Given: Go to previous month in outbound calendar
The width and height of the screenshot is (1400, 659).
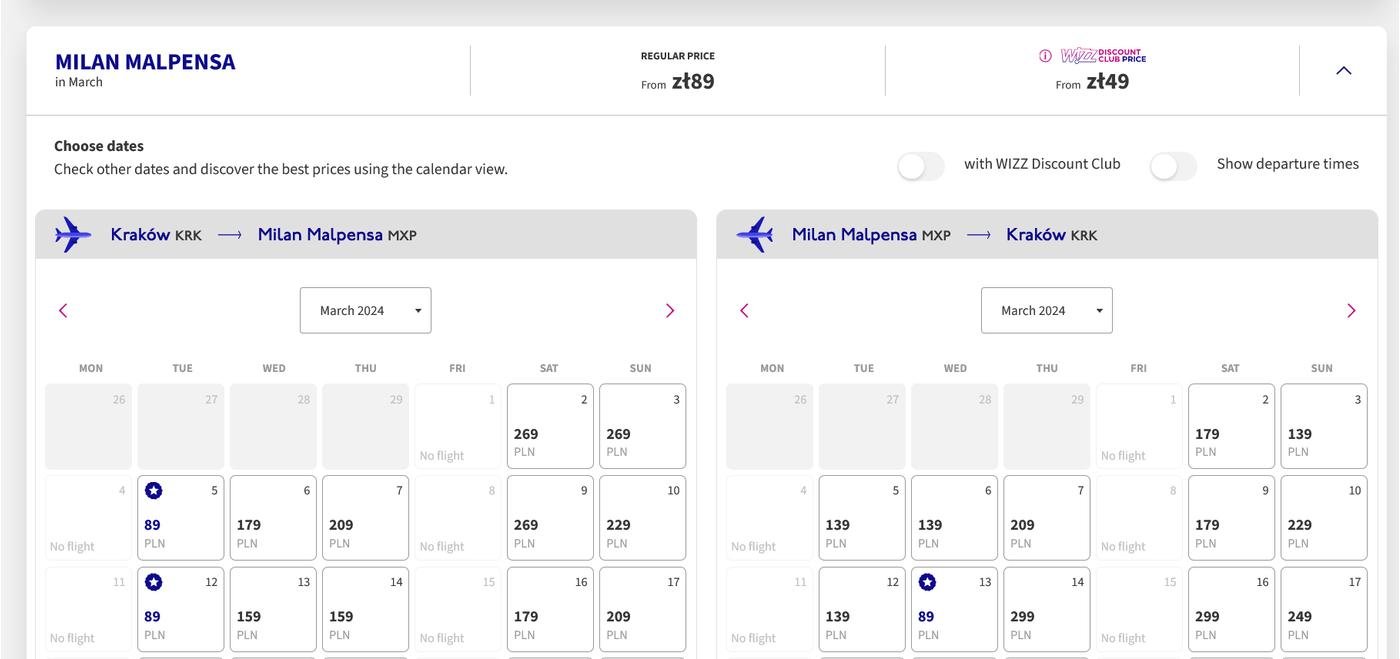Looking at the screenshot, I should click(x=63, y=311).
